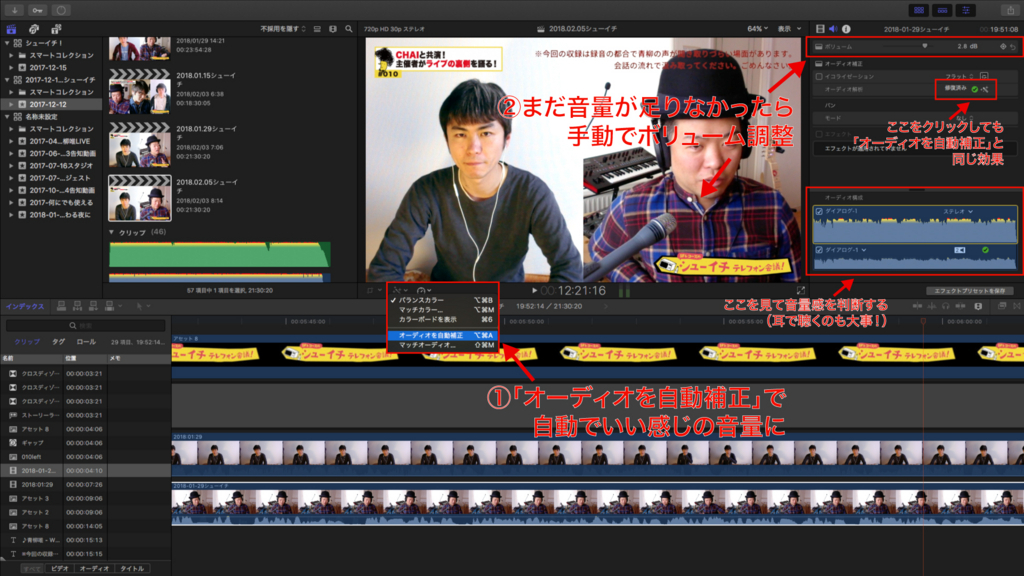Click the volume slider handle
Image resolution: width=1024 pixels, height=576 pixels.
tap(925, 46)
